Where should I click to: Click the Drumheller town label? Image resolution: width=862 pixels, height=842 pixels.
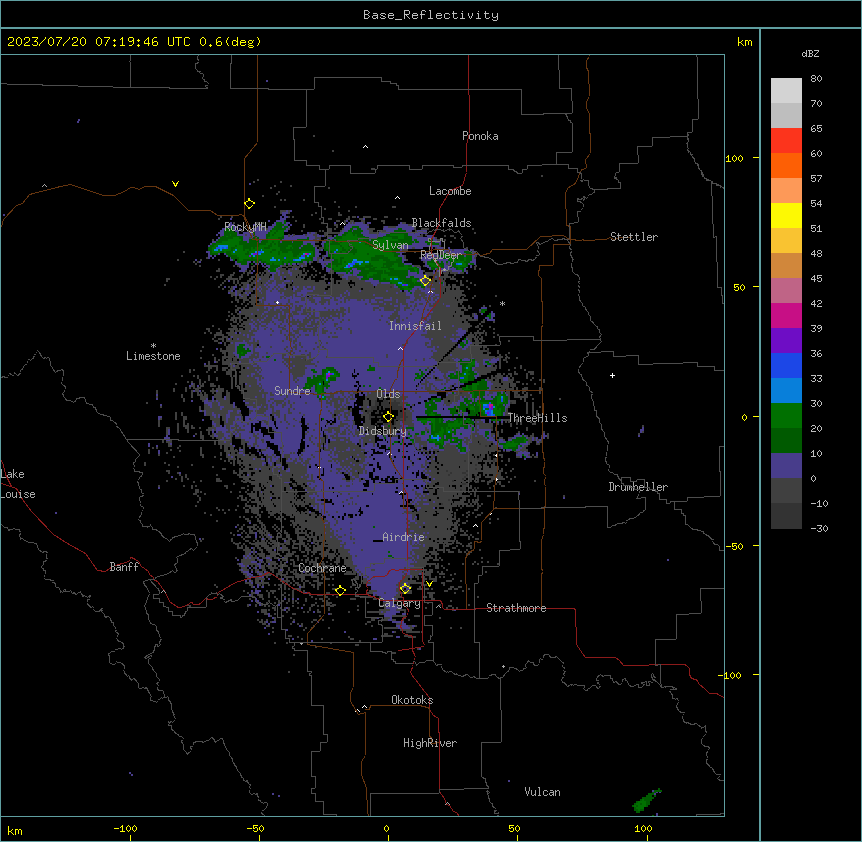638,487
